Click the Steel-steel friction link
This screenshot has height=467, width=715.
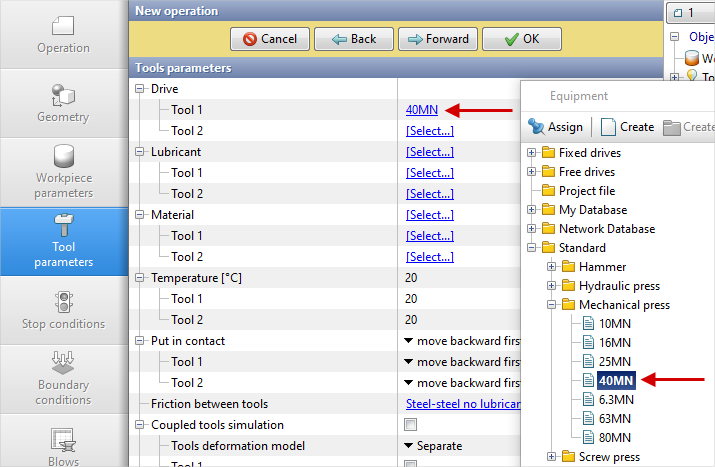462,404
